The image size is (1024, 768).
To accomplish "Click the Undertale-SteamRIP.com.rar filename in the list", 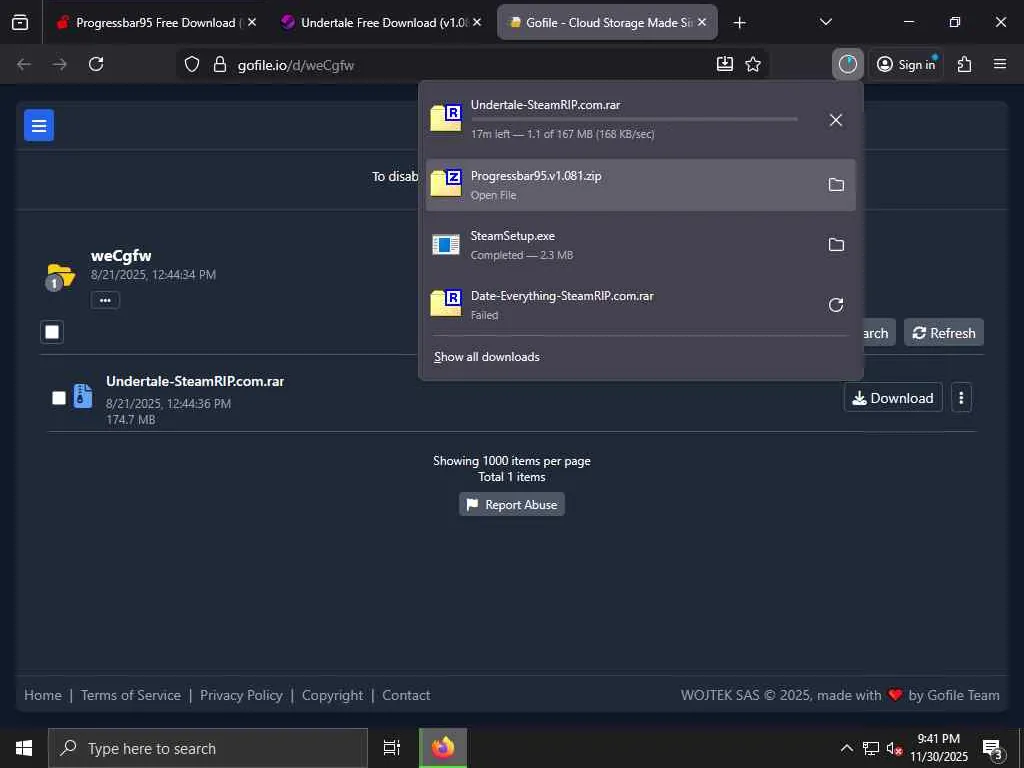I will click(x=195, y=381).
